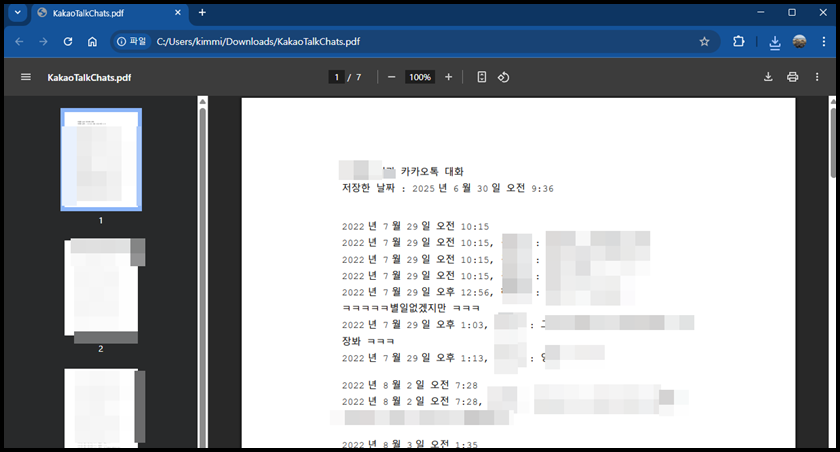
Task: Click the '오후 12:56' timestamp line
Action: pyautogui.click(x=416, y=292)
